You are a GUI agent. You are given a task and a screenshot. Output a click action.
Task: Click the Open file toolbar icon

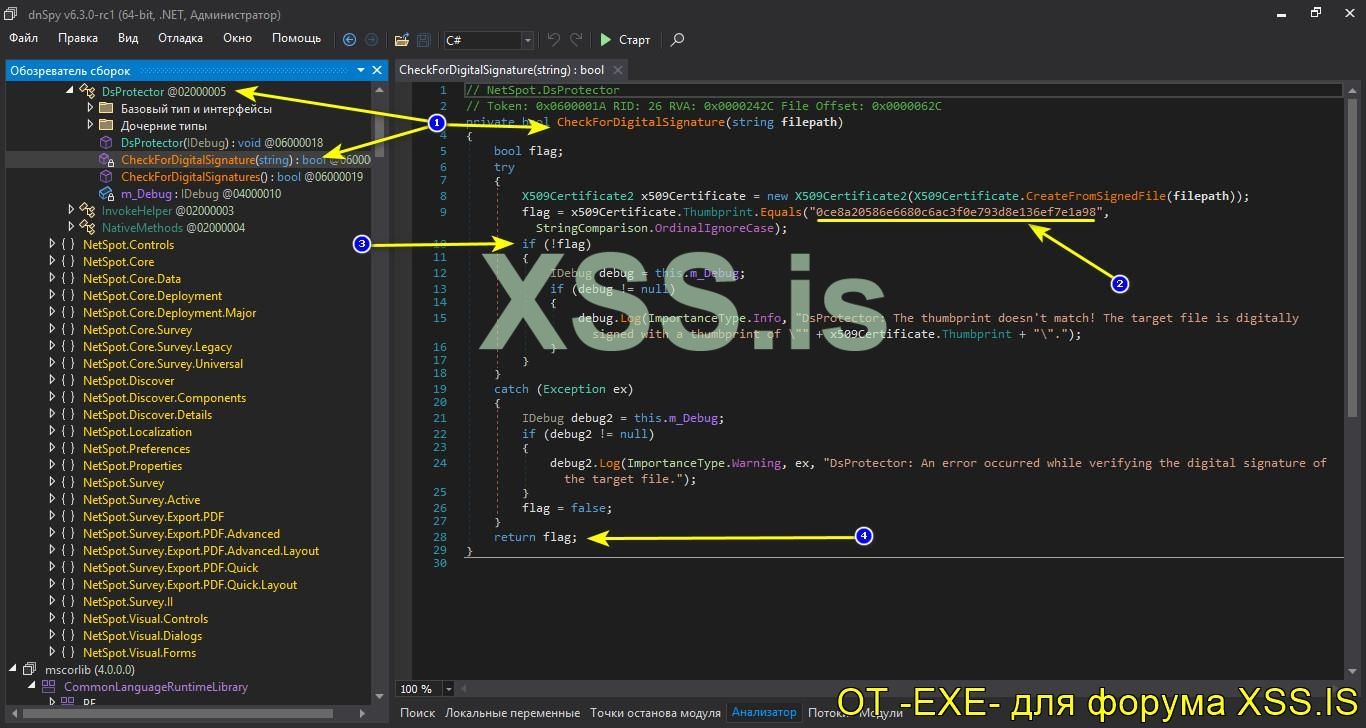[402, 40]
